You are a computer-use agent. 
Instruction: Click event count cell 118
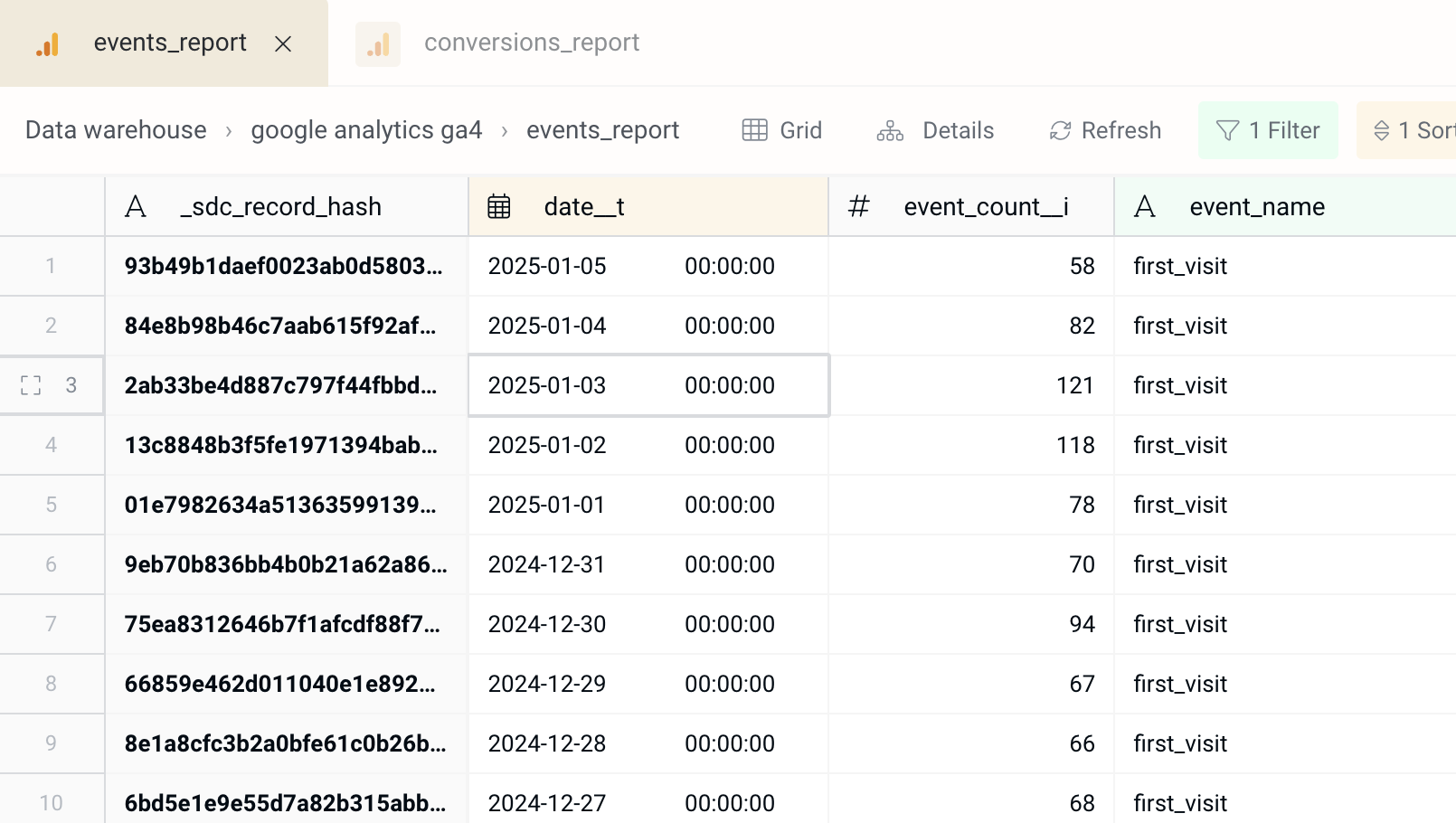pyautogui.click(x=971, y=445)
